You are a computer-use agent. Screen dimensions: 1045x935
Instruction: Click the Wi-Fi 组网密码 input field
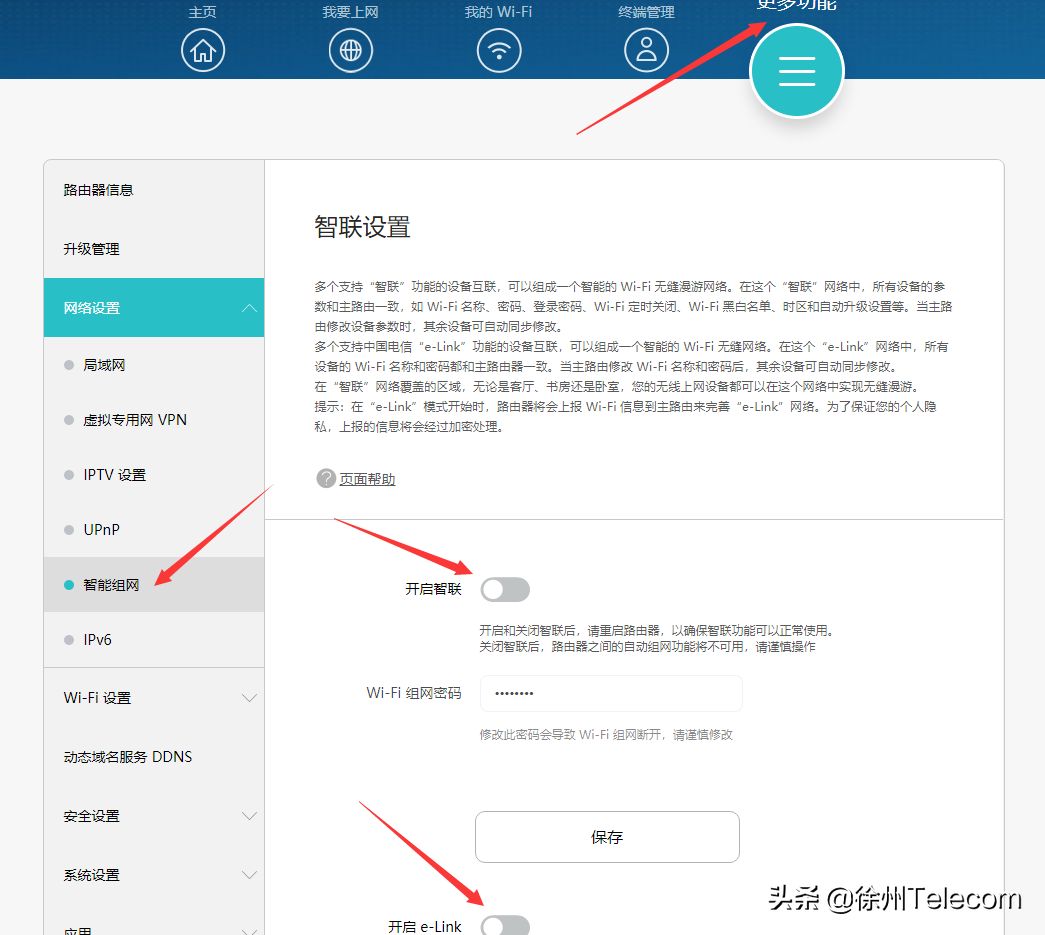click(611, 693)
